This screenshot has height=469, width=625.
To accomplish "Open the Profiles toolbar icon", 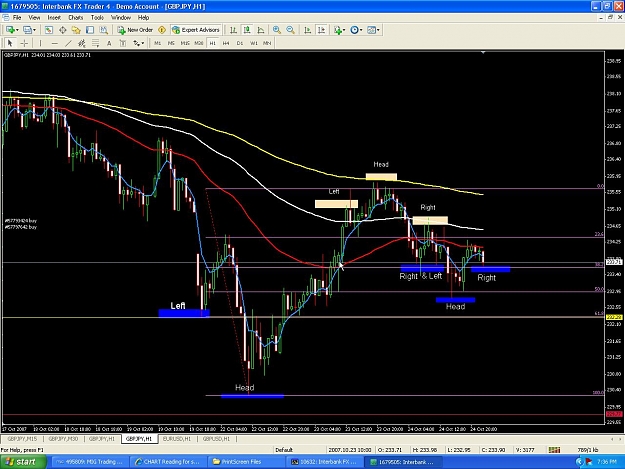I will 27,30.
